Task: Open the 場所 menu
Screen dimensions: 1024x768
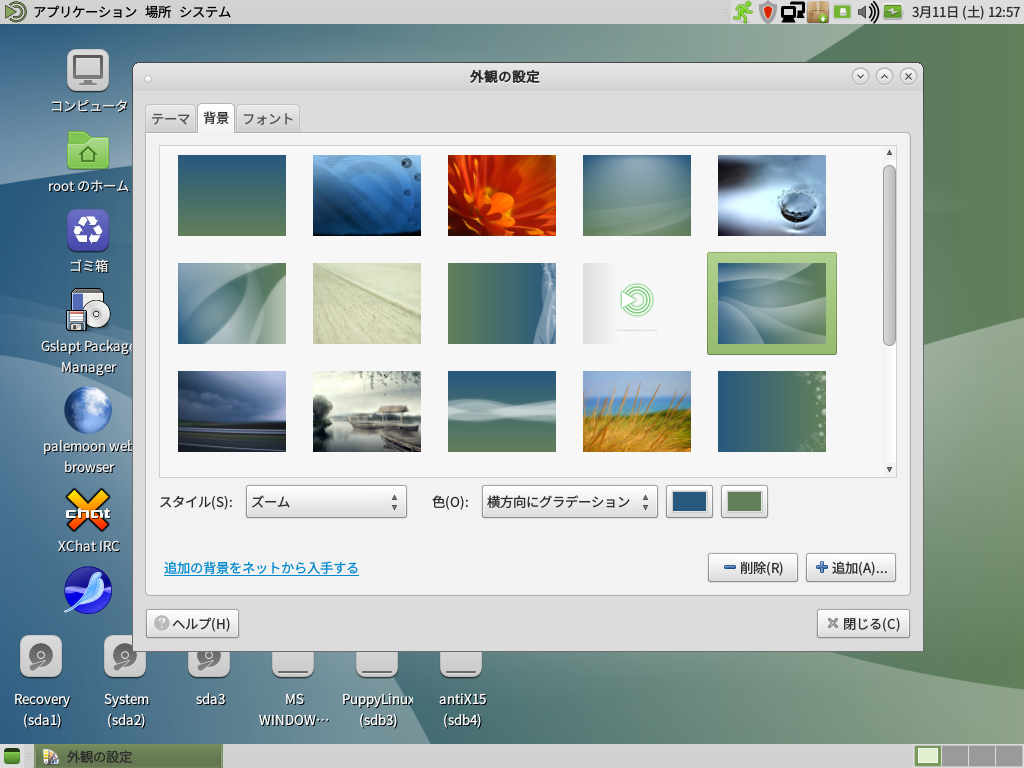Action: pos(158,12)
